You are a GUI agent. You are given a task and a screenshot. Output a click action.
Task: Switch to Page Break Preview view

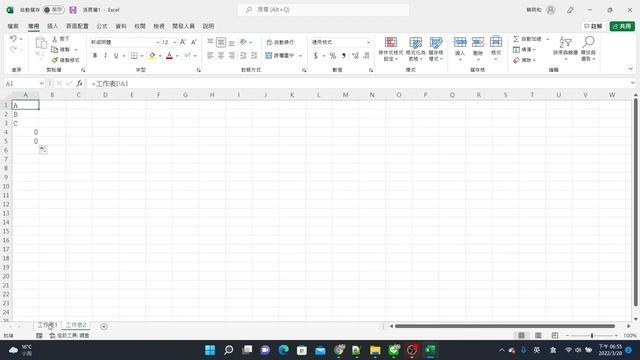pyautogui.click(x=555, y=336)
